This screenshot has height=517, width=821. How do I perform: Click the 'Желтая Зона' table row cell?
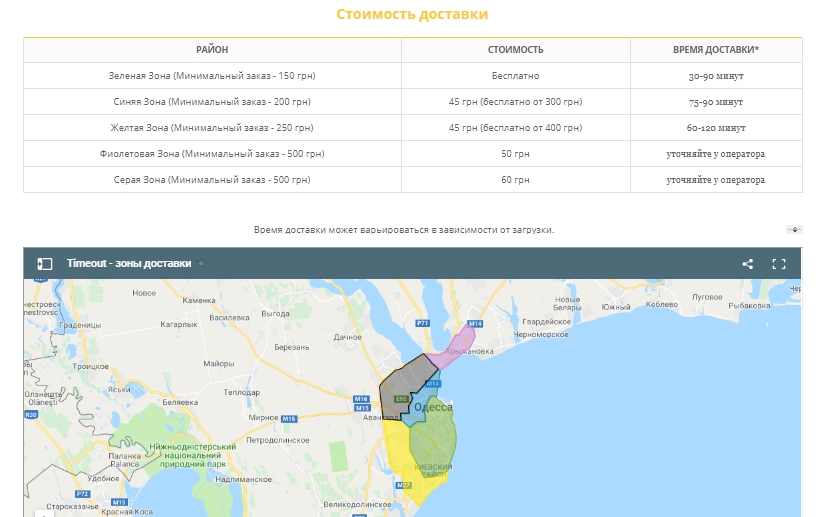tap(212, 127)
